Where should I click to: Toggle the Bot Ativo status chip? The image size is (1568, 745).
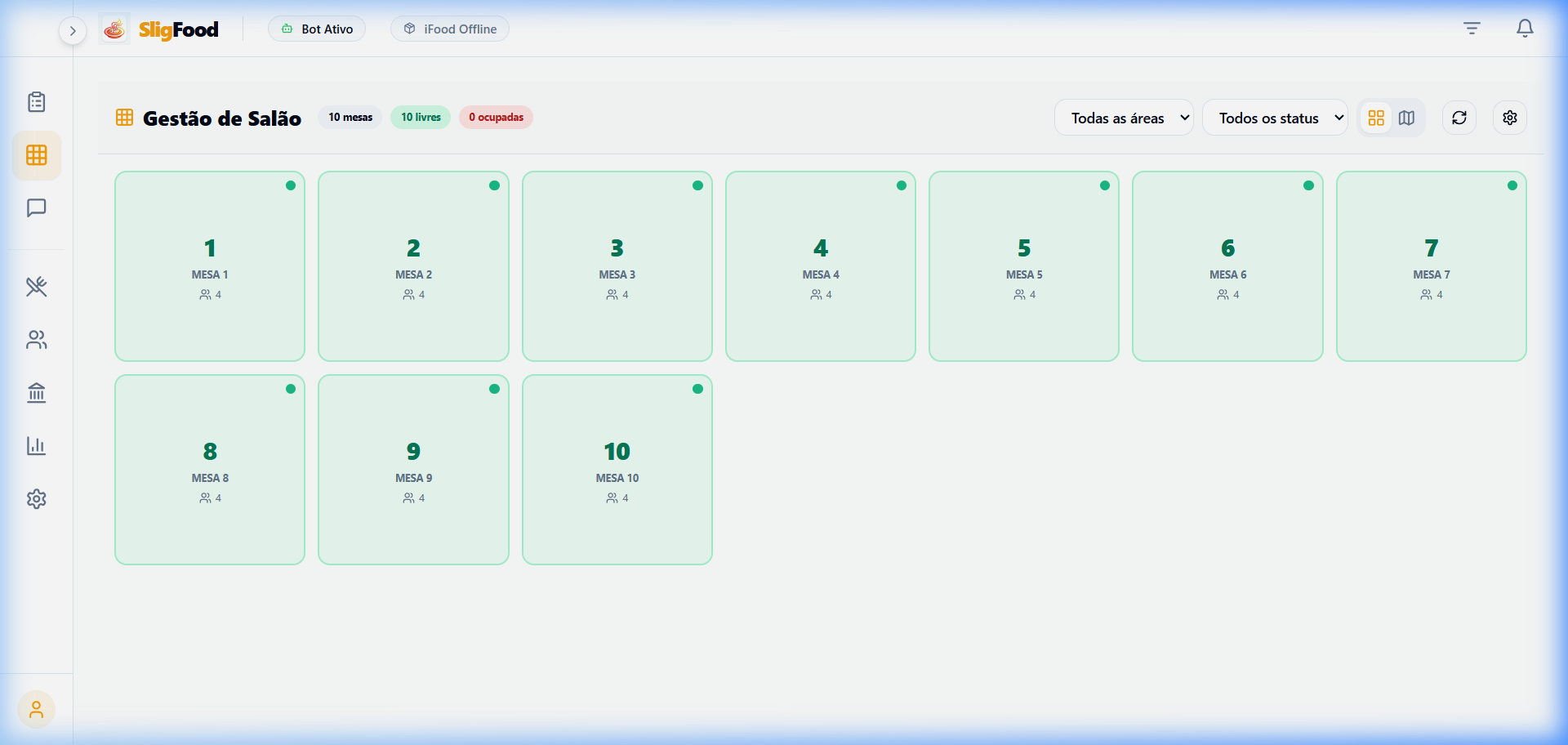point(317,29)
